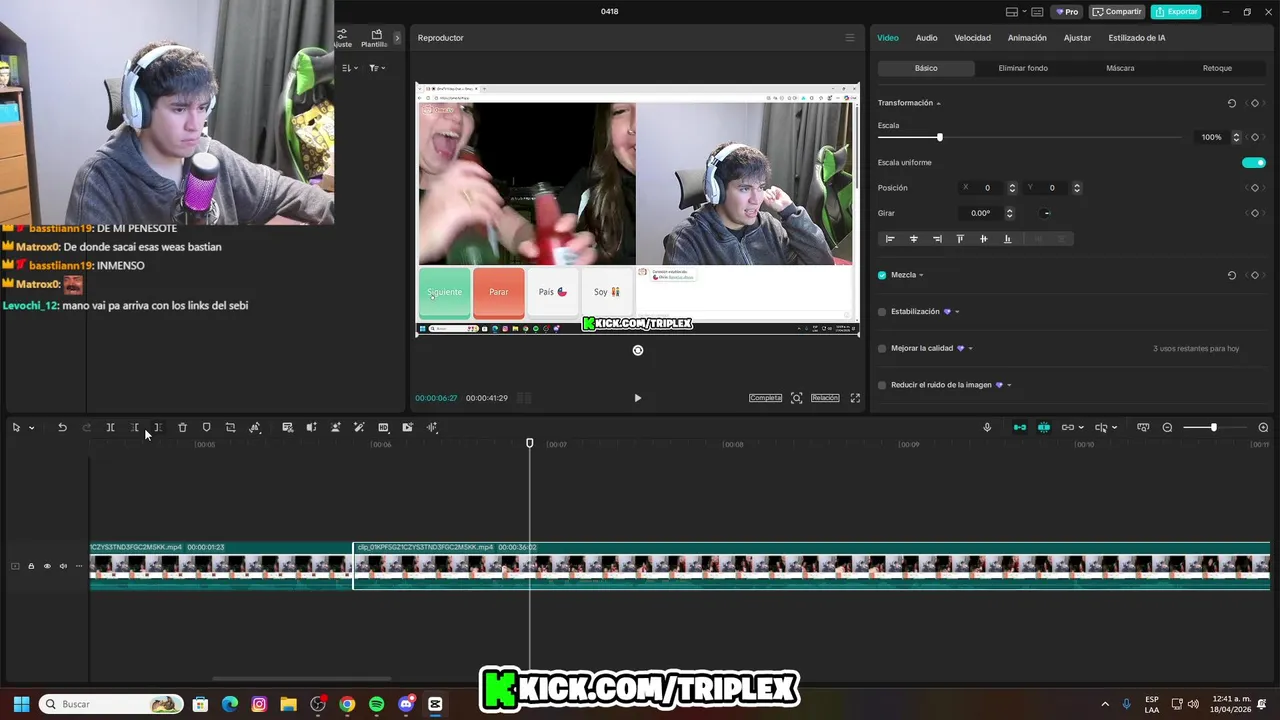Click the Relación aspect ratio button

click(x=825, y=398)
